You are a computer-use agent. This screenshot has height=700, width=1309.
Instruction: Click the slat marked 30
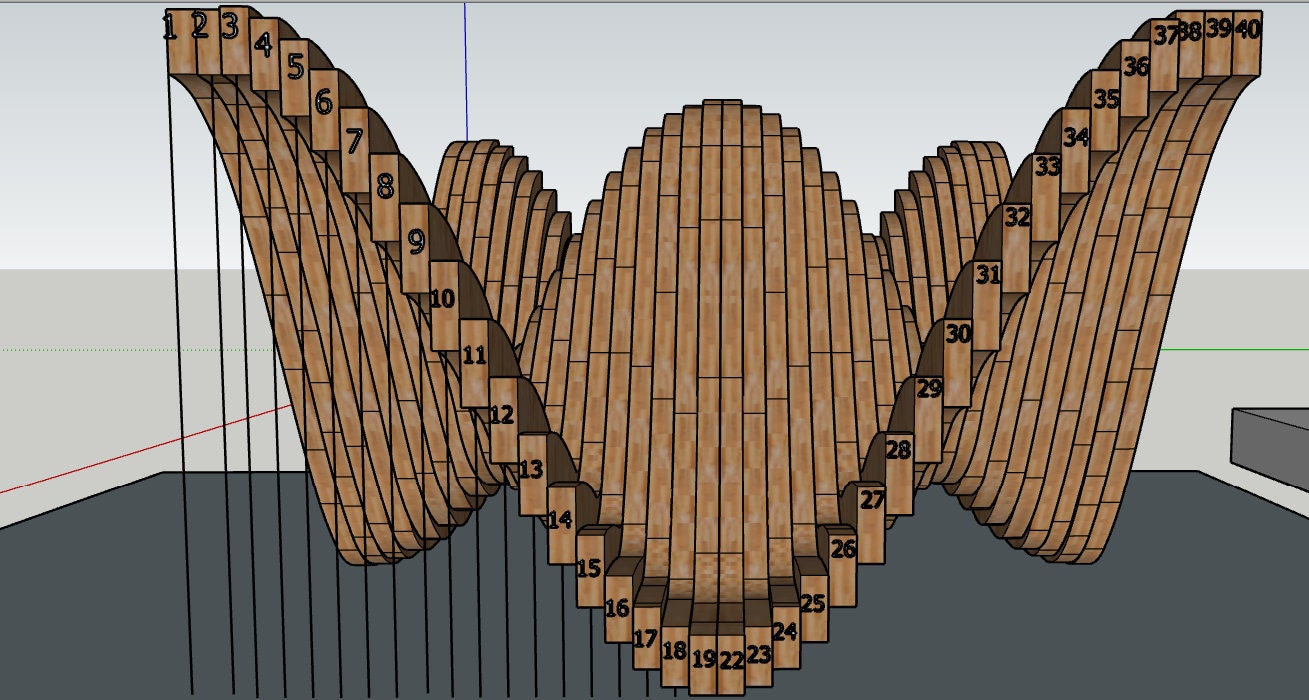click(x=958, y=363)
